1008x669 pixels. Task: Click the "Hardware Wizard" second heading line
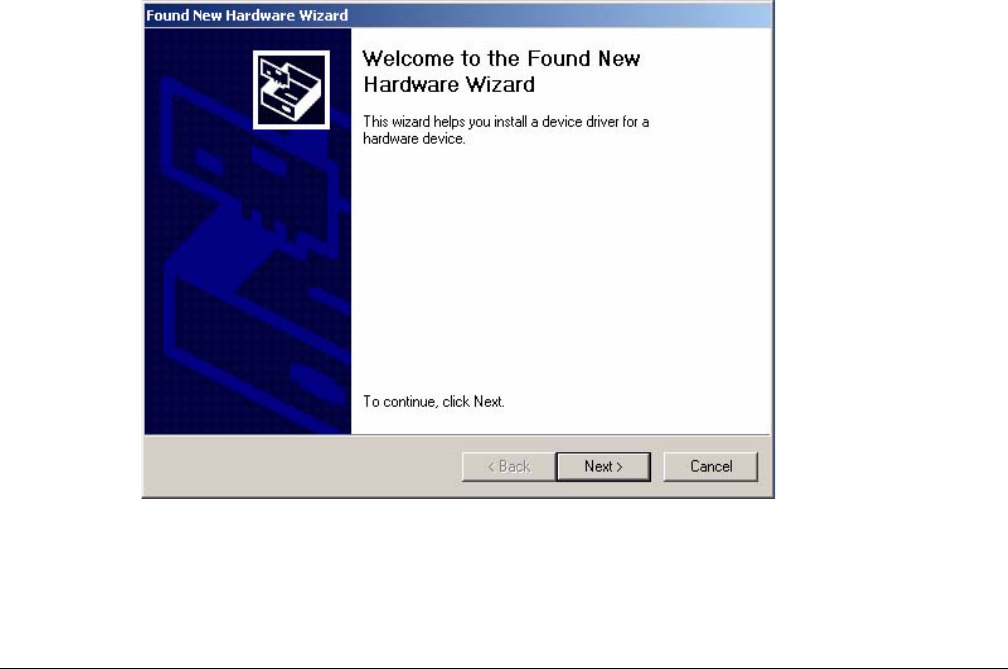(x=449, y=84)
